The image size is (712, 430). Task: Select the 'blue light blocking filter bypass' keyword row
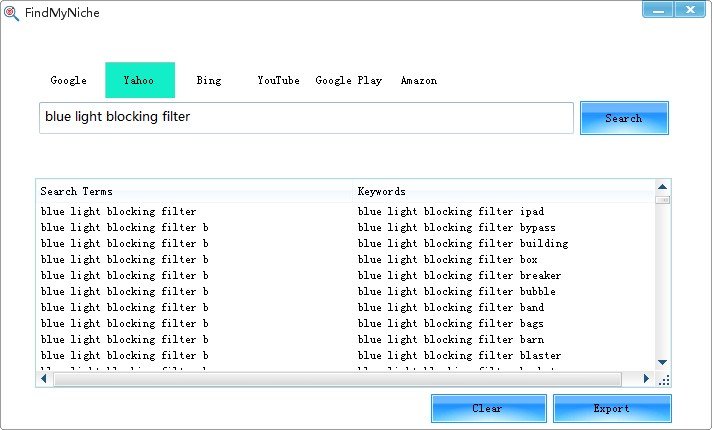pos(345,227)
